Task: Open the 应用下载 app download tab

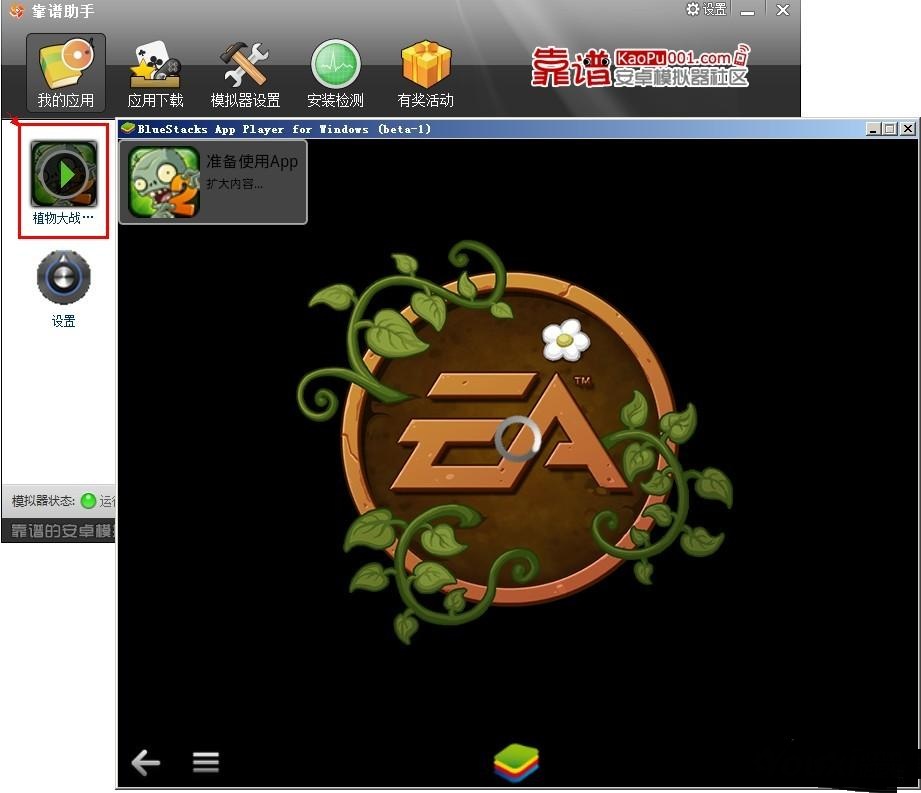Action: pyautogui.click(x=156, y=74)
